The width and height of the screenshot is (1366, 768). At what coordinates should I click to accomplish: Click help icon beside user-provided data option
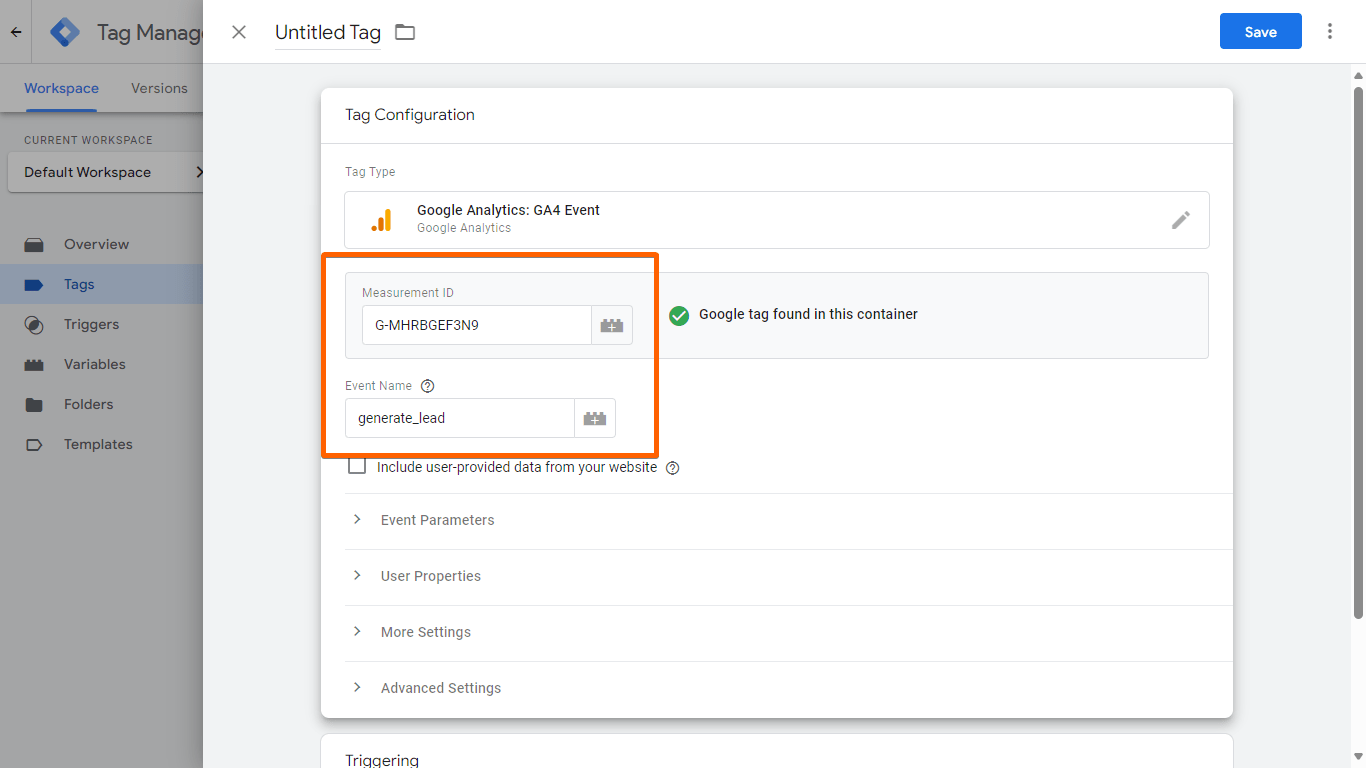tap(672, 467)
